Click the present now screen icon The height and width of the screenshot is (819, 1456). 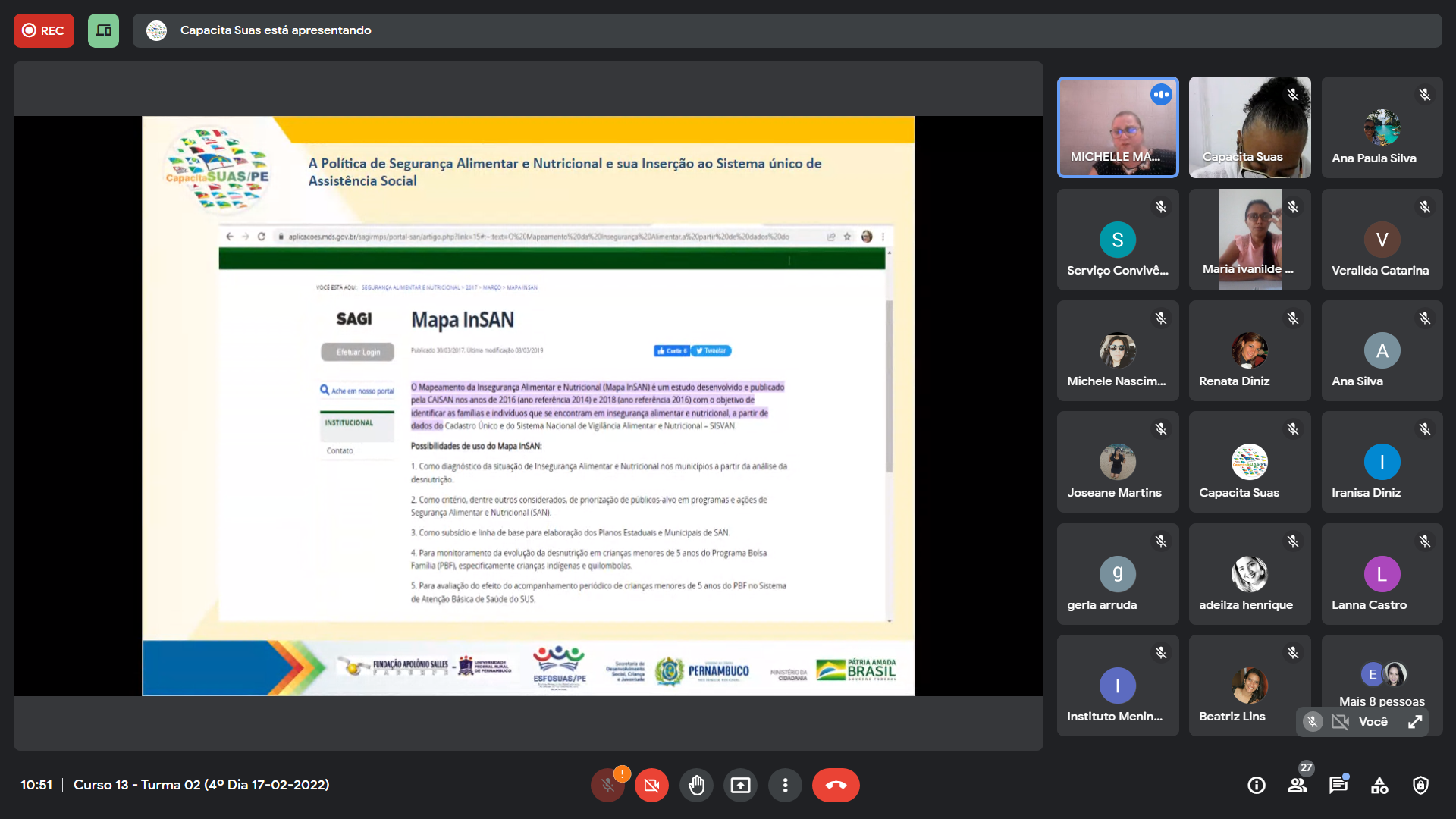click(x=740, y=786)
